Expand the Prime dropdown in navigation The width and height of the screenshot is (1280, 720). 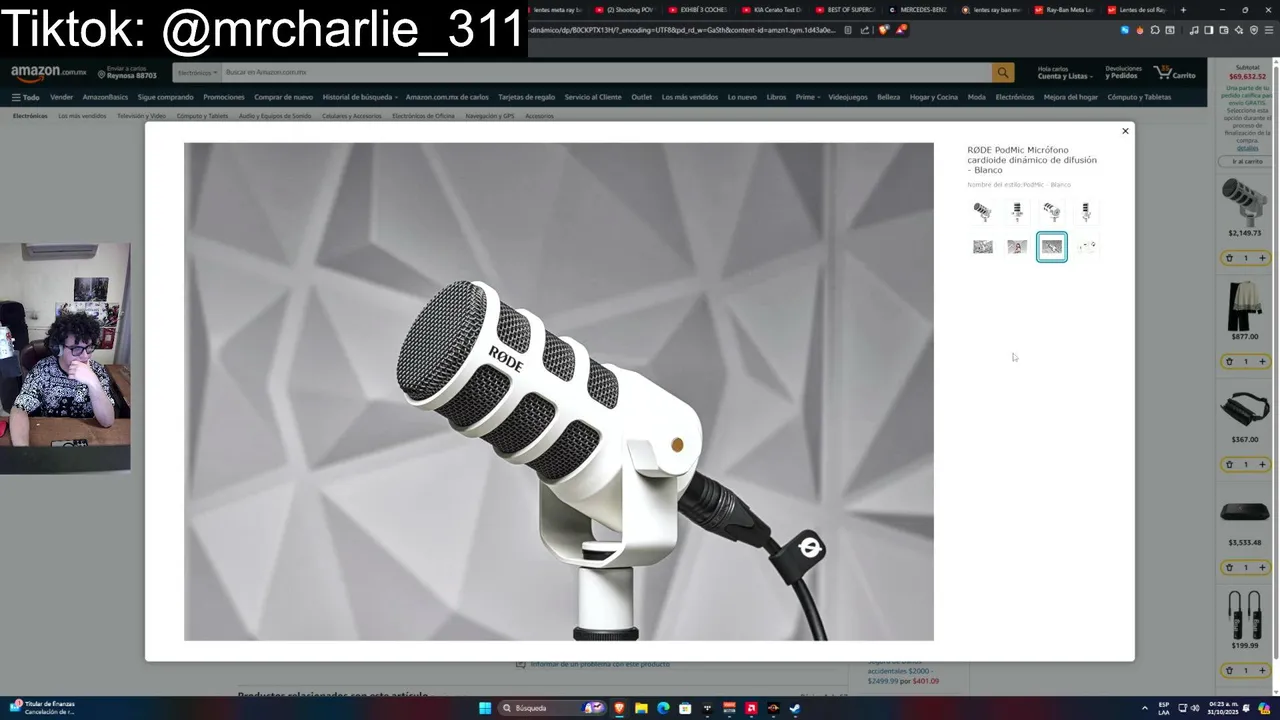808,97
